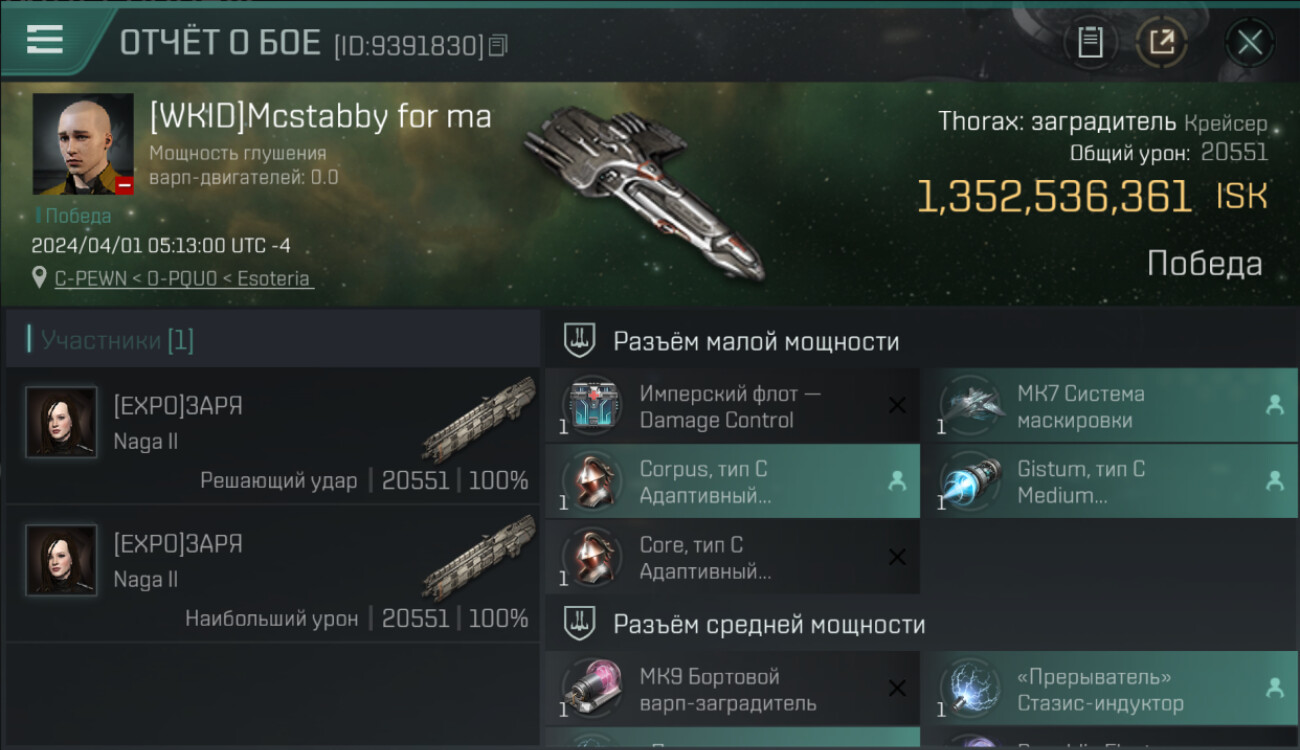The image size is (1300, 750).
Task: Select МК9 Бортовой варп-заградитель module
Action: [x=732, y=689]
